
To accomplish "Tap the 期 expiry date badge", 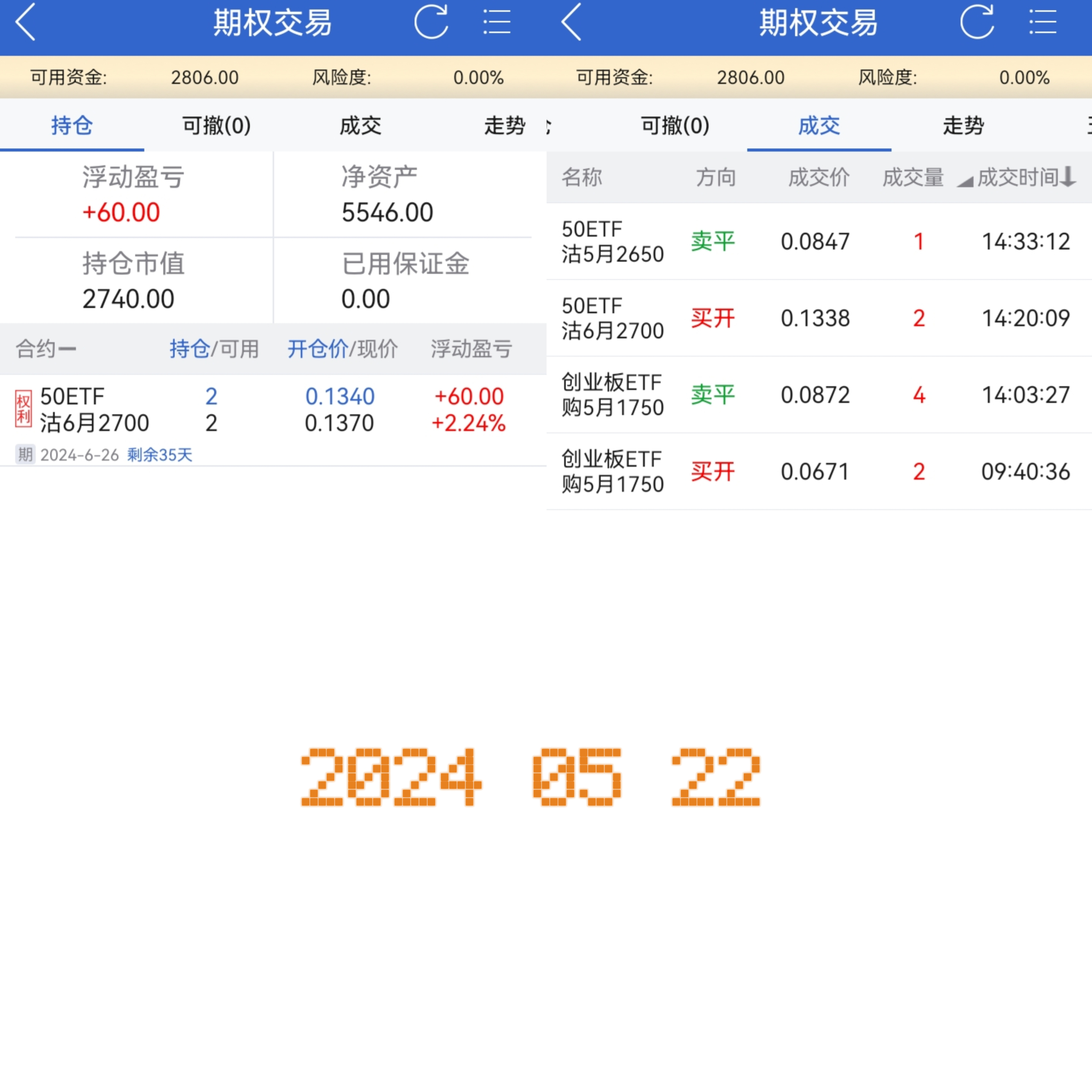I will [25, 454].
